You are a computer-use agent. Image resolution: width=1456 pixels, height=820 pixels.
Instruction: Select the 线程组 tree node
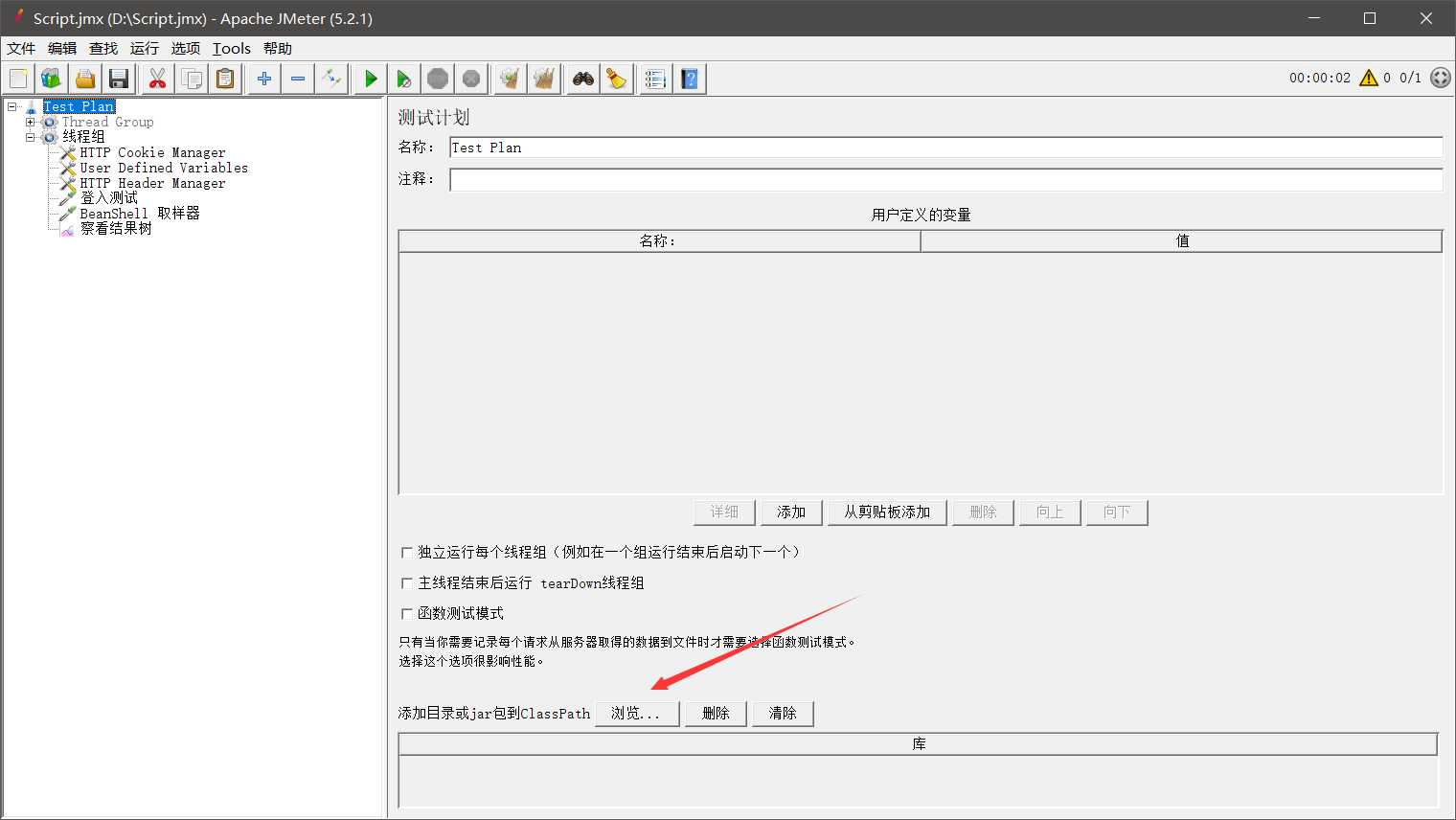point(83,137)
